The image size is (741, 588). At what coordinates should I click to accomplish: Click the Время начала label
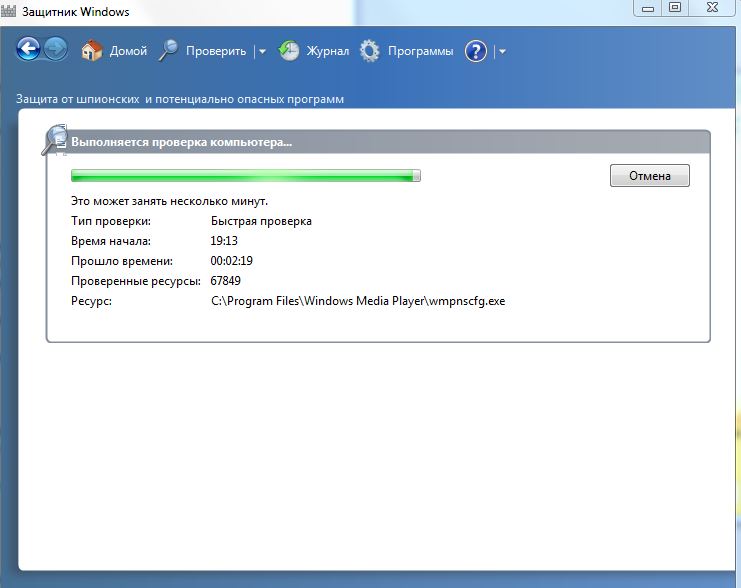(x=111, y=241)
